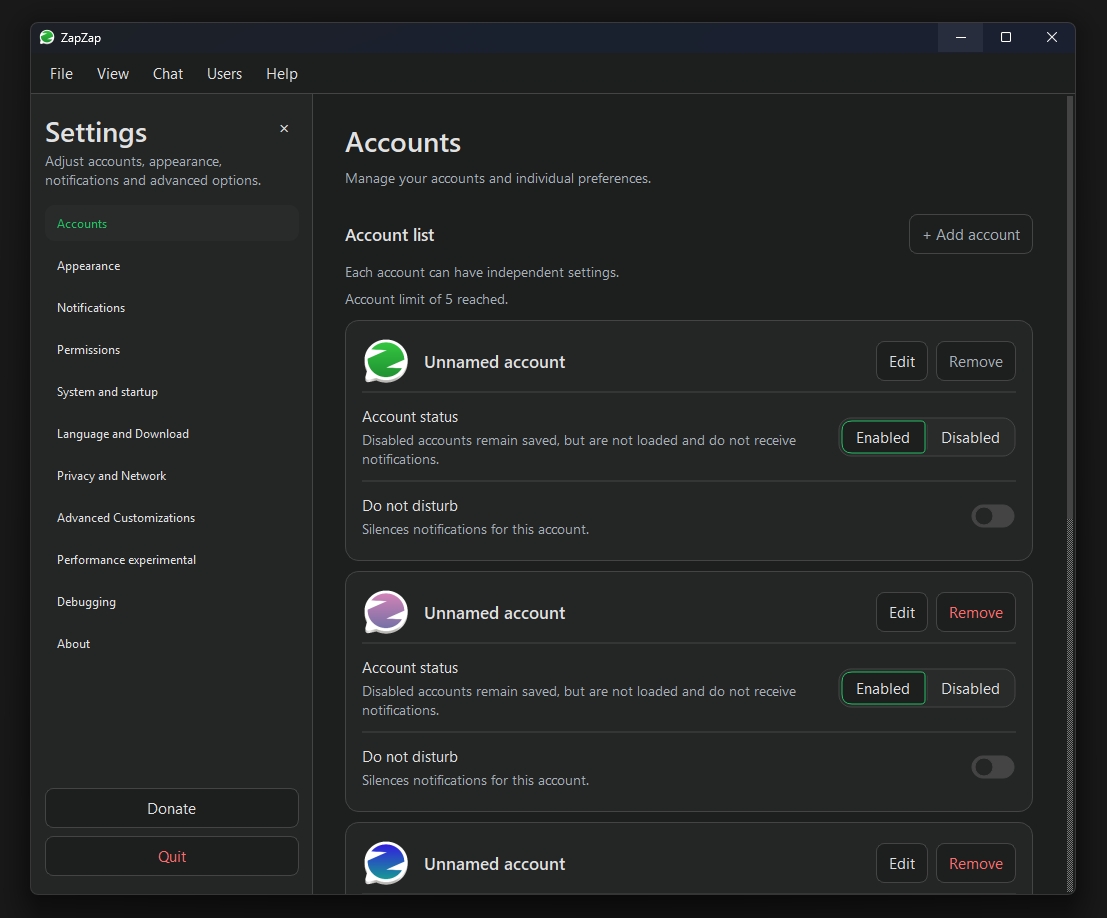This screenshot has width=1107, height=918.
Task: Click the purple second account avatar icon
Action: [385, 612]
